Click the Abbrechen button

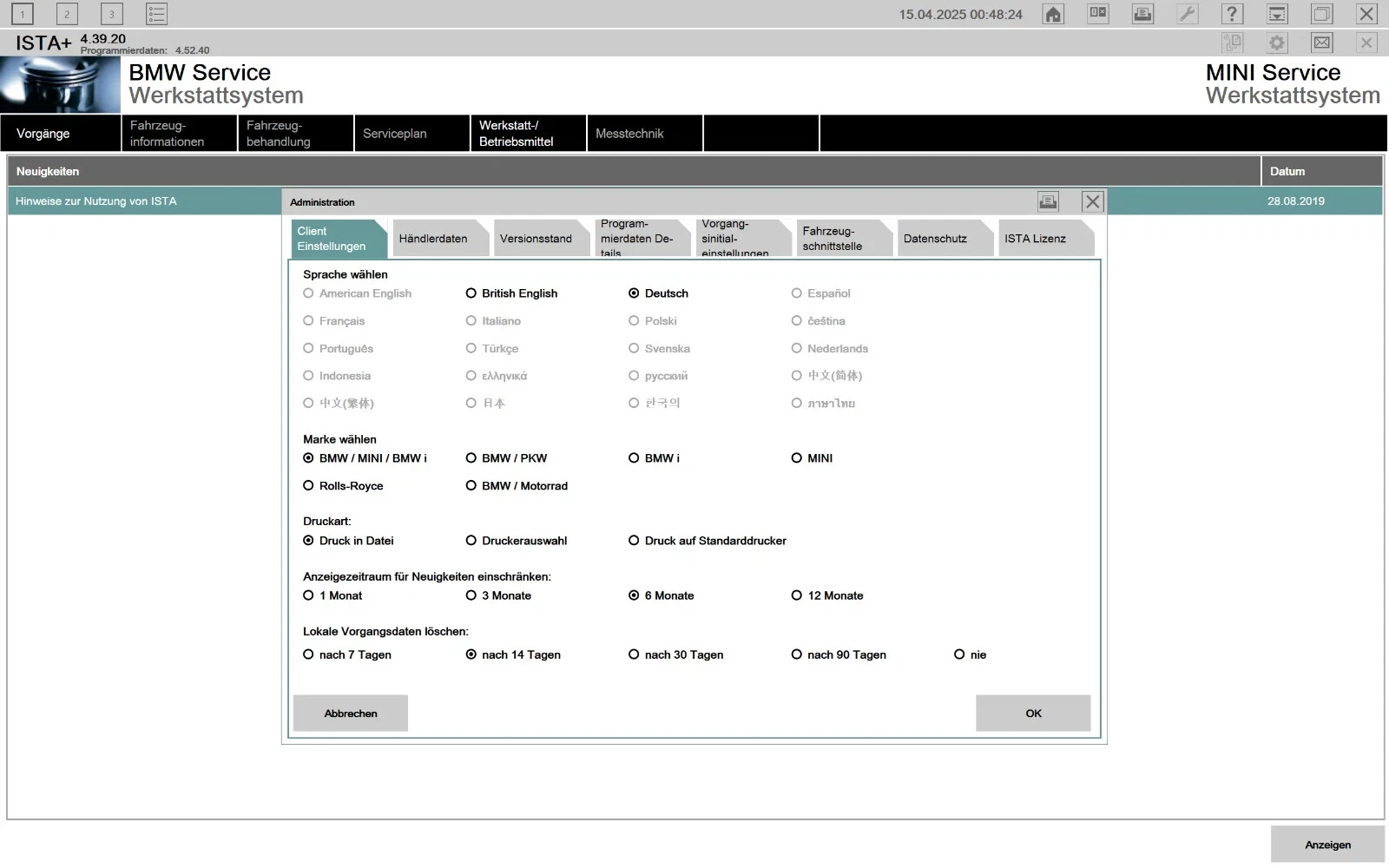tap(351, 713)
